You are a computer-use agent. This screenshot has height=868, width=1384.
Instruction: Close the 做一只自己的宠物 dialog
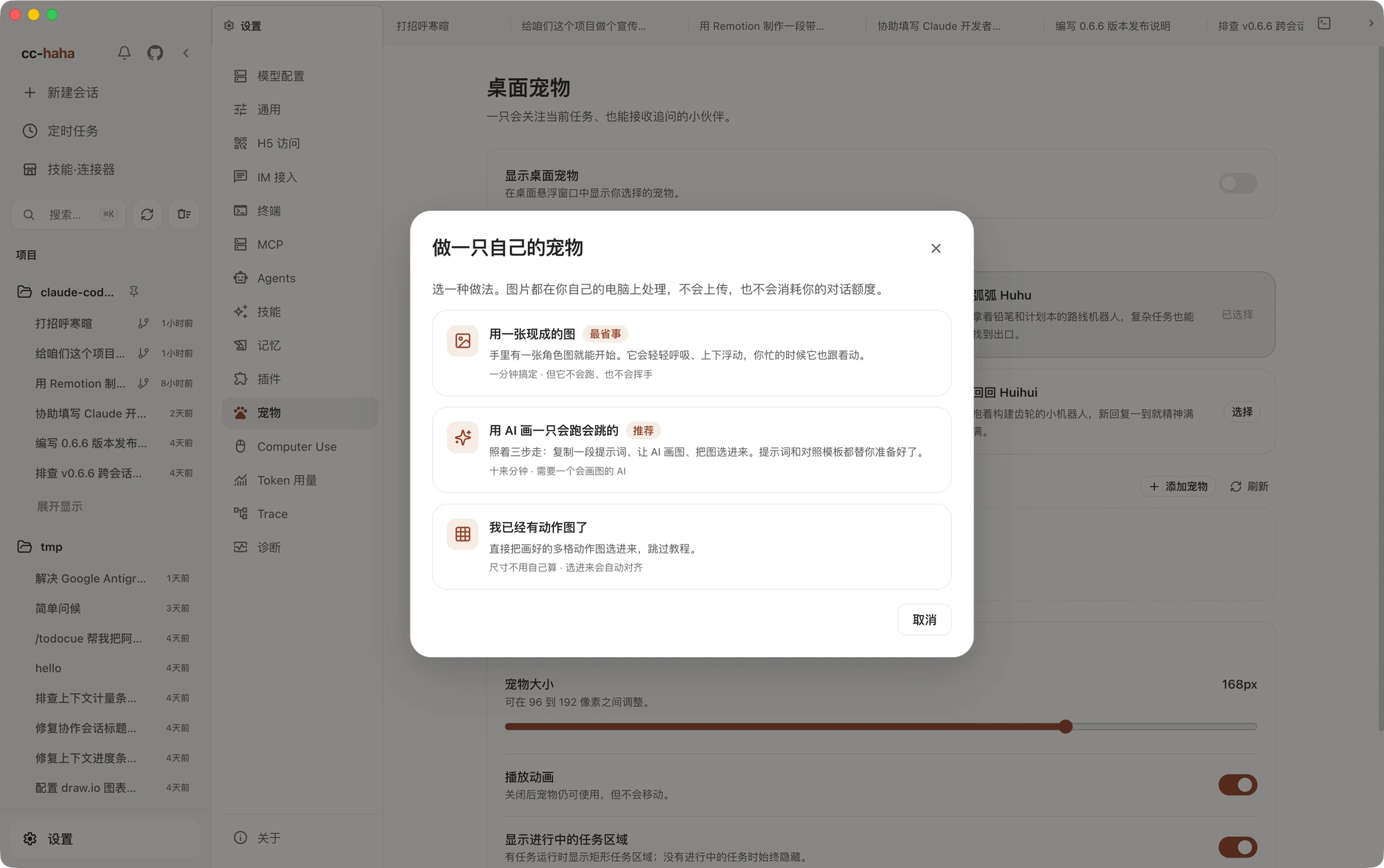(936, 248)
